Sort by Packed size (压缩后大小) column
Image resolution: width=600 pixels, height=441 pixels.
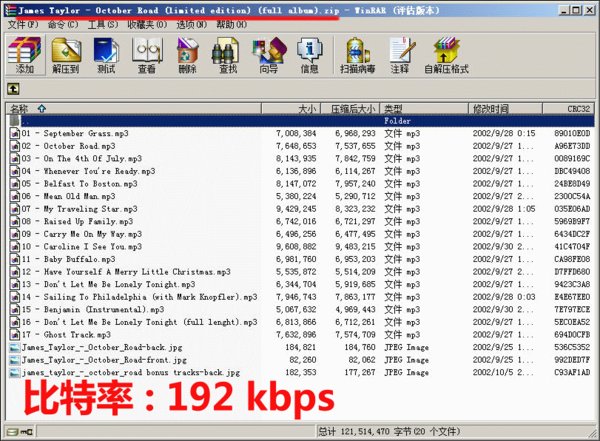click(x=350, y=109)
